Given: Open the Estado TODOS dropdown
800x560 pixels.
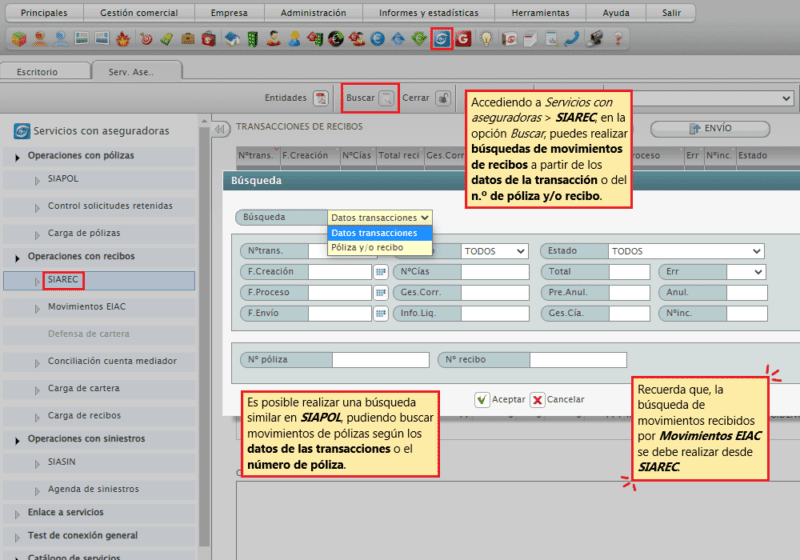Looking at the screenshot, I should pos(686,251).
